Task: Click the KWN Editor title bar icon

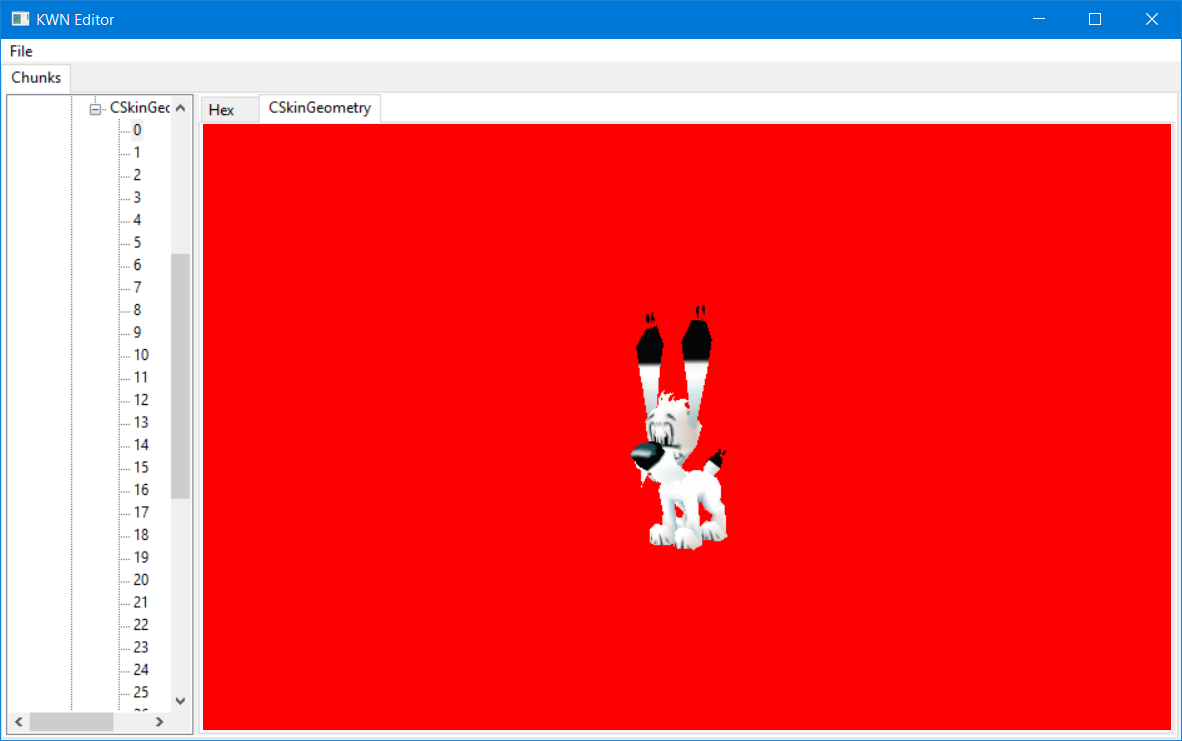Action: pyautogui.click(x=20, y=20)
